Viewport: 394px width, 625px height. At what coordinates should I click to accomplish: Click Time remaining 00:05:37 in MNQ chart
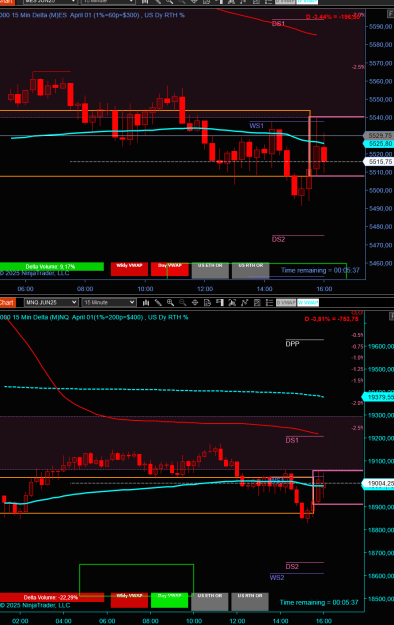pos(319,602)
